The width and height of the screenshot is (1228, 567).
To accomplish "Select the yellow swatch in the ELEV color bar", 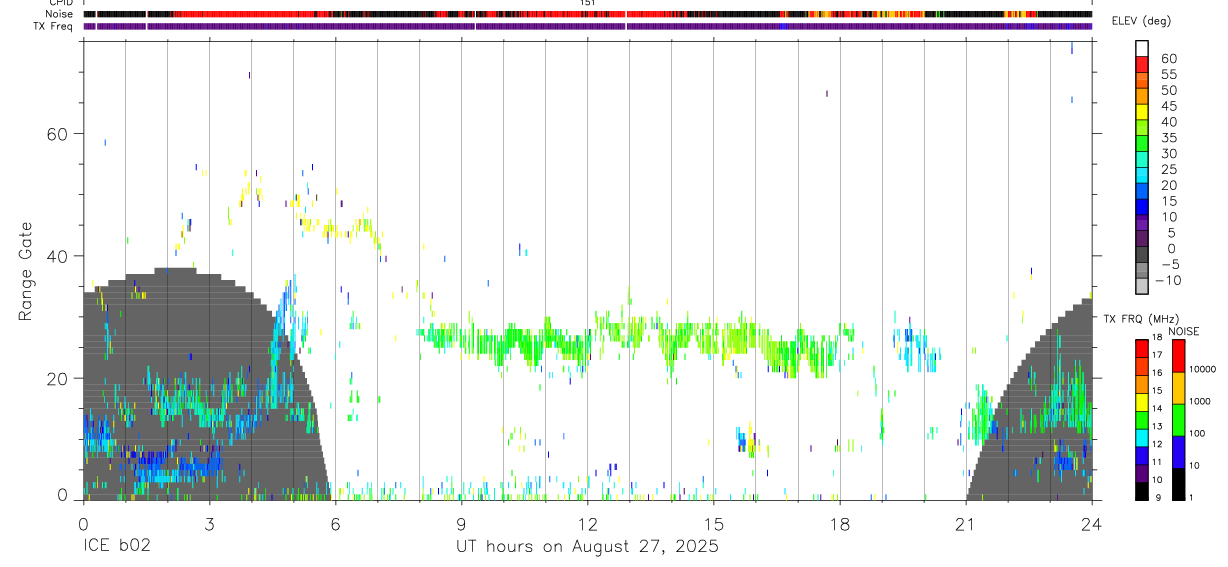I will click(1142, 111).
